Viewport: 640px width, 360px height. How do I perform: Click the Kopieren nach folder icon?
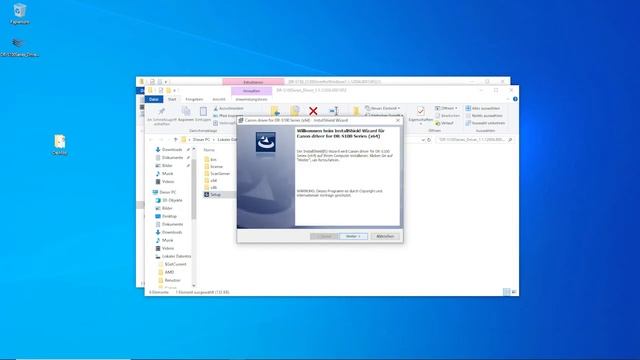coord(295,111)
